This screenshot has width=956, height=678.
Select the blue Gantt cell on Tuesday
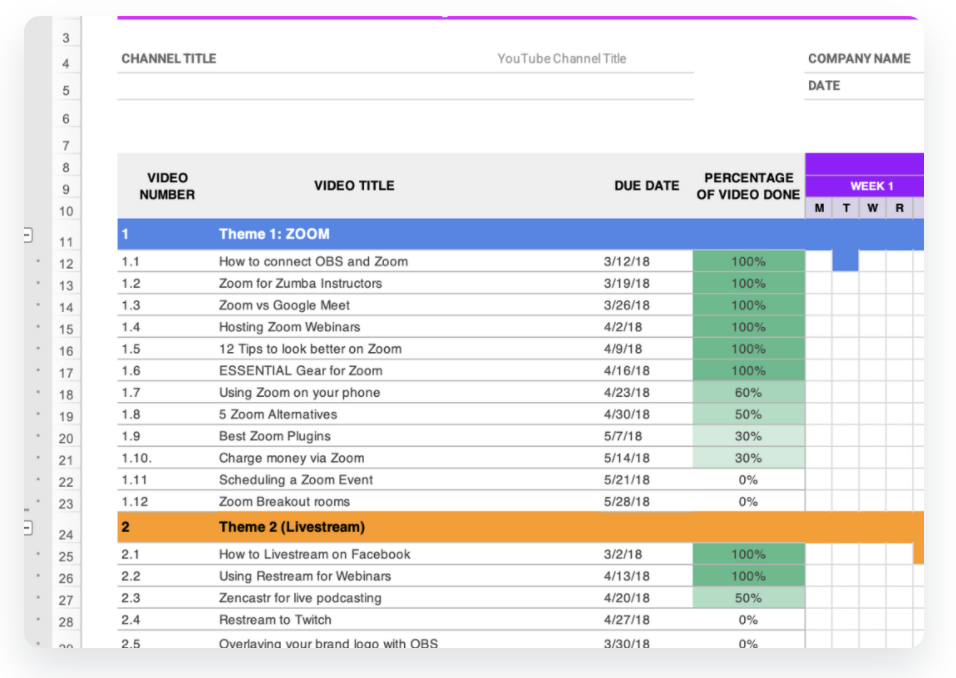[x=845, y=261]
